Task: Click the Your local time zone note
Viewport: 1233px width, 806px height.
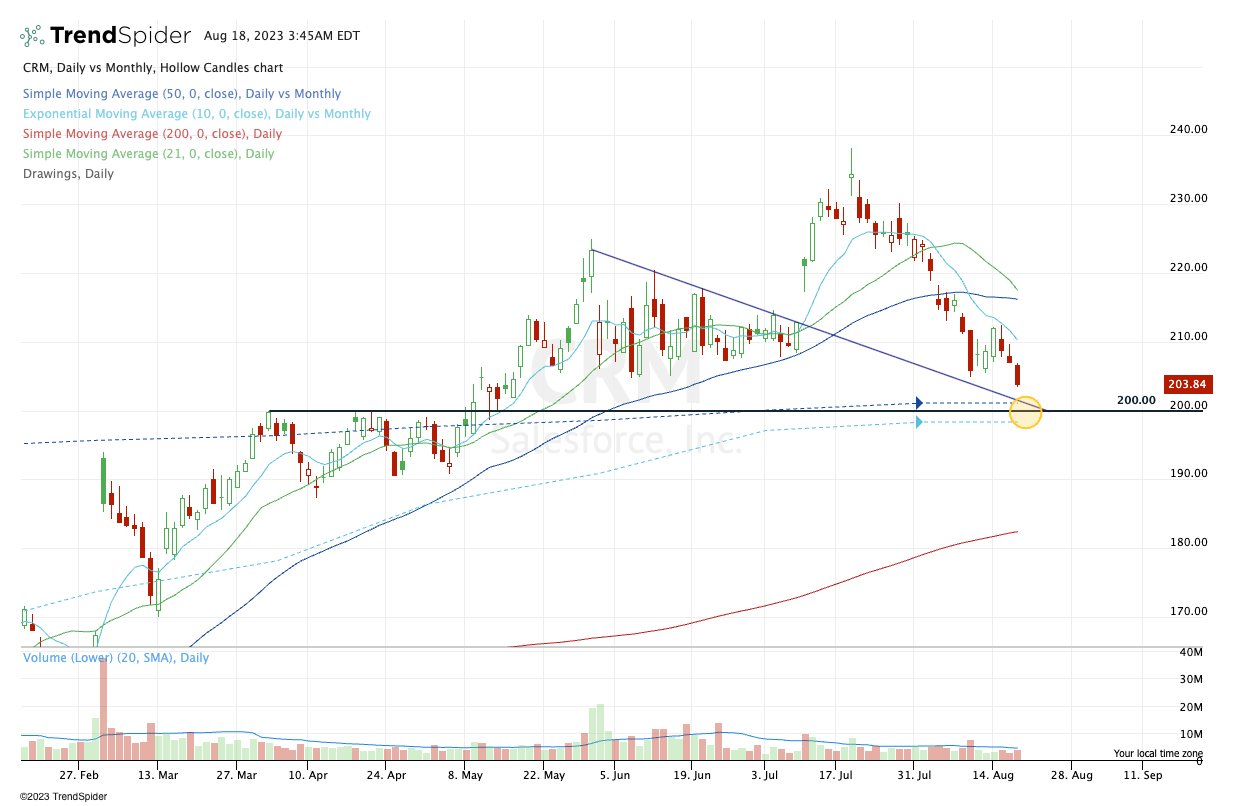Action: (1158, 753)
